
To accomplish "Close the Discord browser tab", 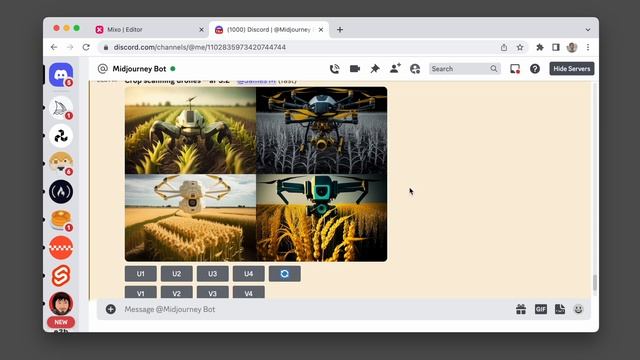I will 321,29.
